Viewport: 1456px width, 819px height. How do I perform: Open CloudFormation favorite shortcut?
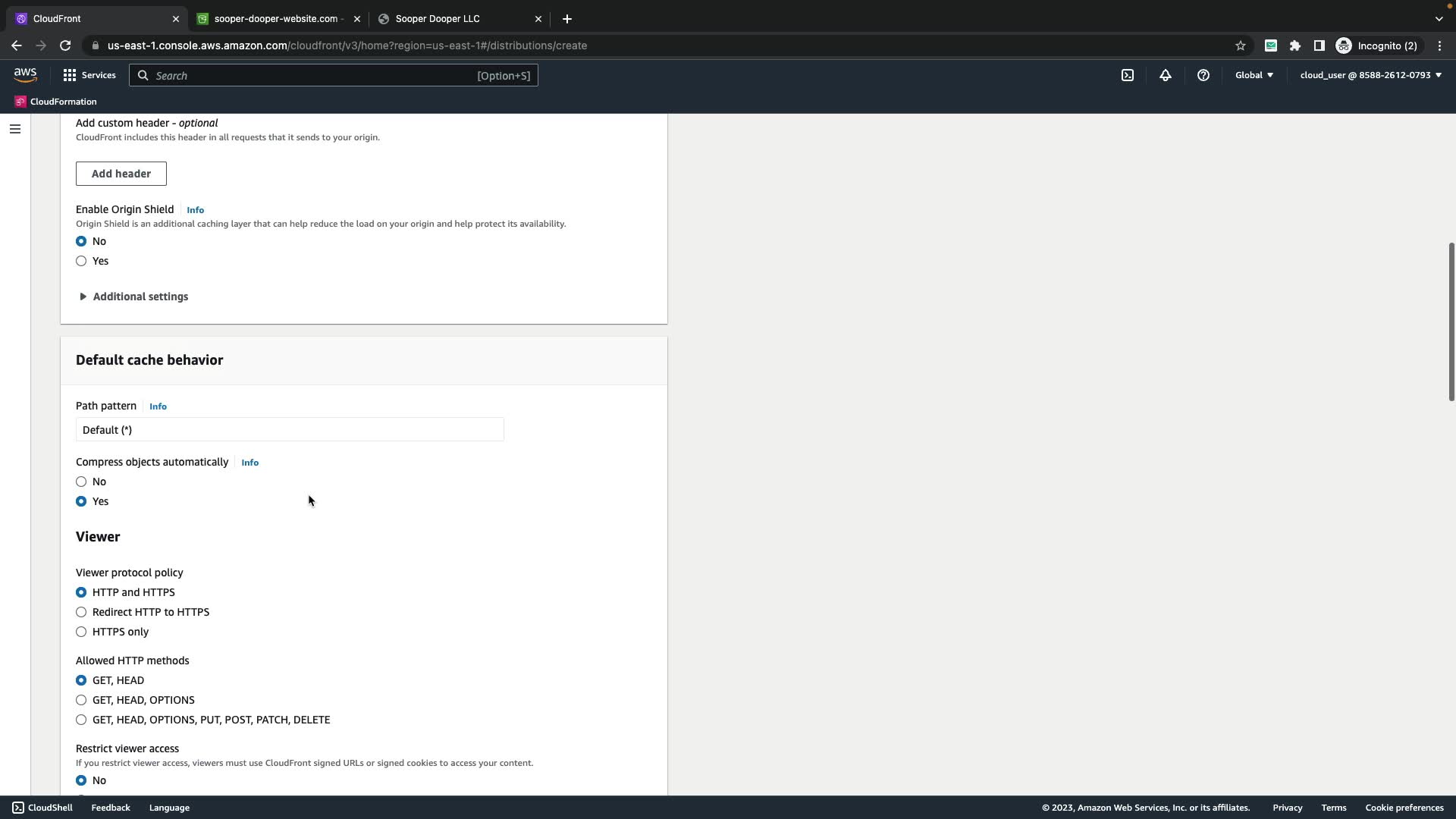point(56,102)
